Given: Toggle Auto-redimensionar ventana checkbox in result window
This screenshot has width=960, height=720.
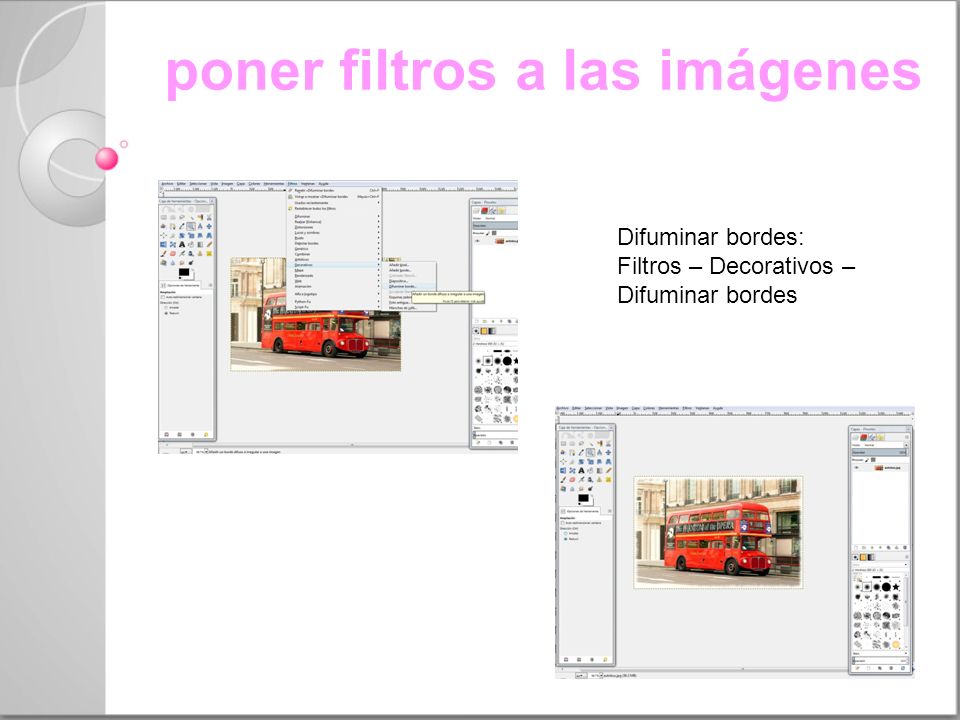Looking at the screenshot, I should pyautogui.click(x=563, y=523).
